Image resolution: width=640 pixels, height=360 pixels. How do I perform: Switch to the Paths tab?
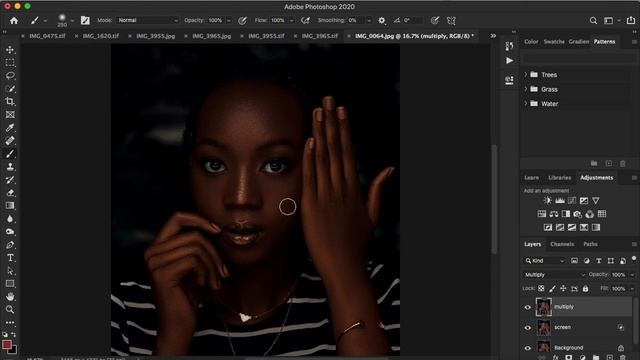590,244
